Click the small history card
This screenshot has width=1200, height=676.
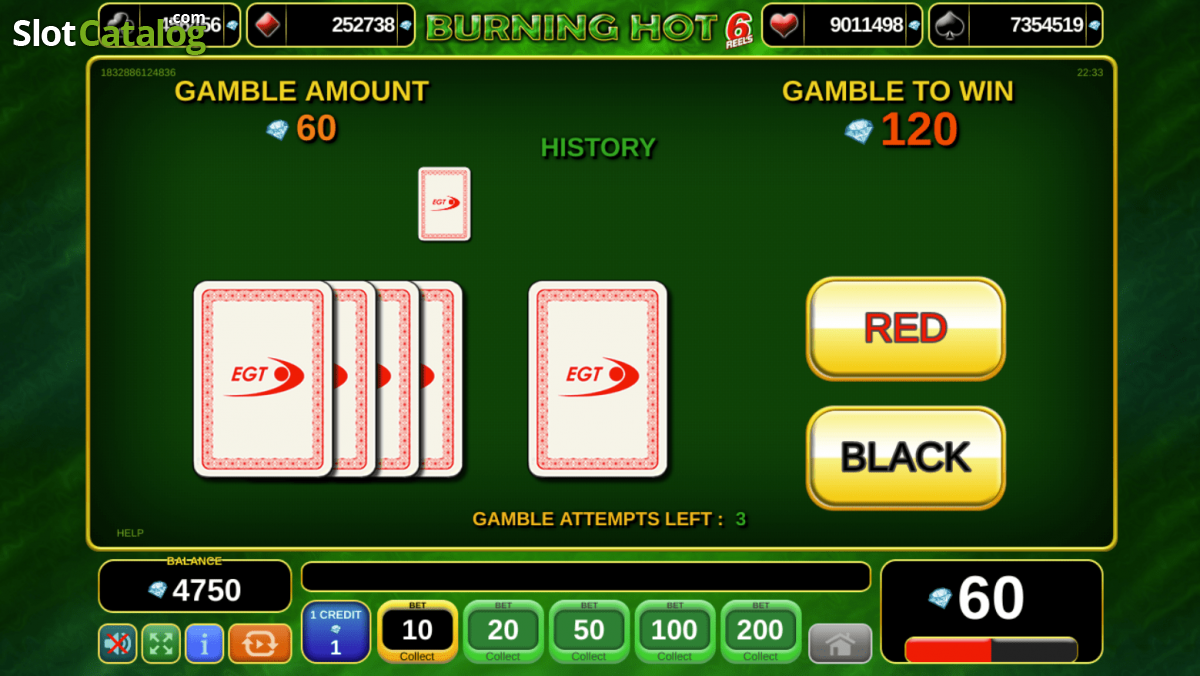444,204
